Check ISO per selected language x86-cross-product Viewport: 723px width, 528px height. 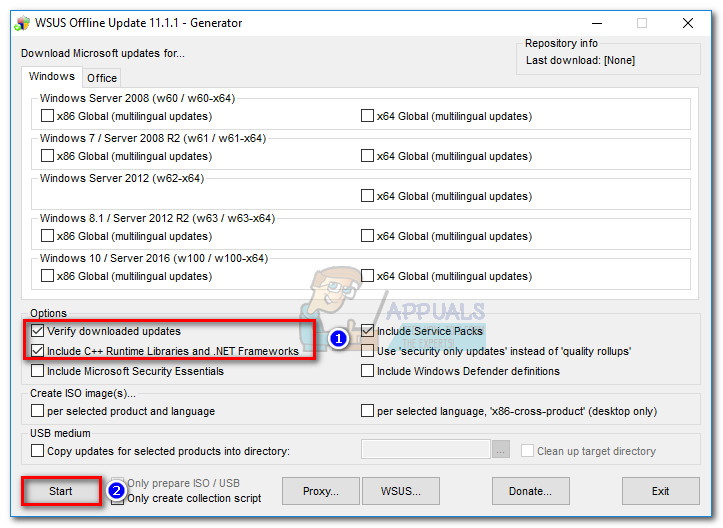[x=367, y=410]
